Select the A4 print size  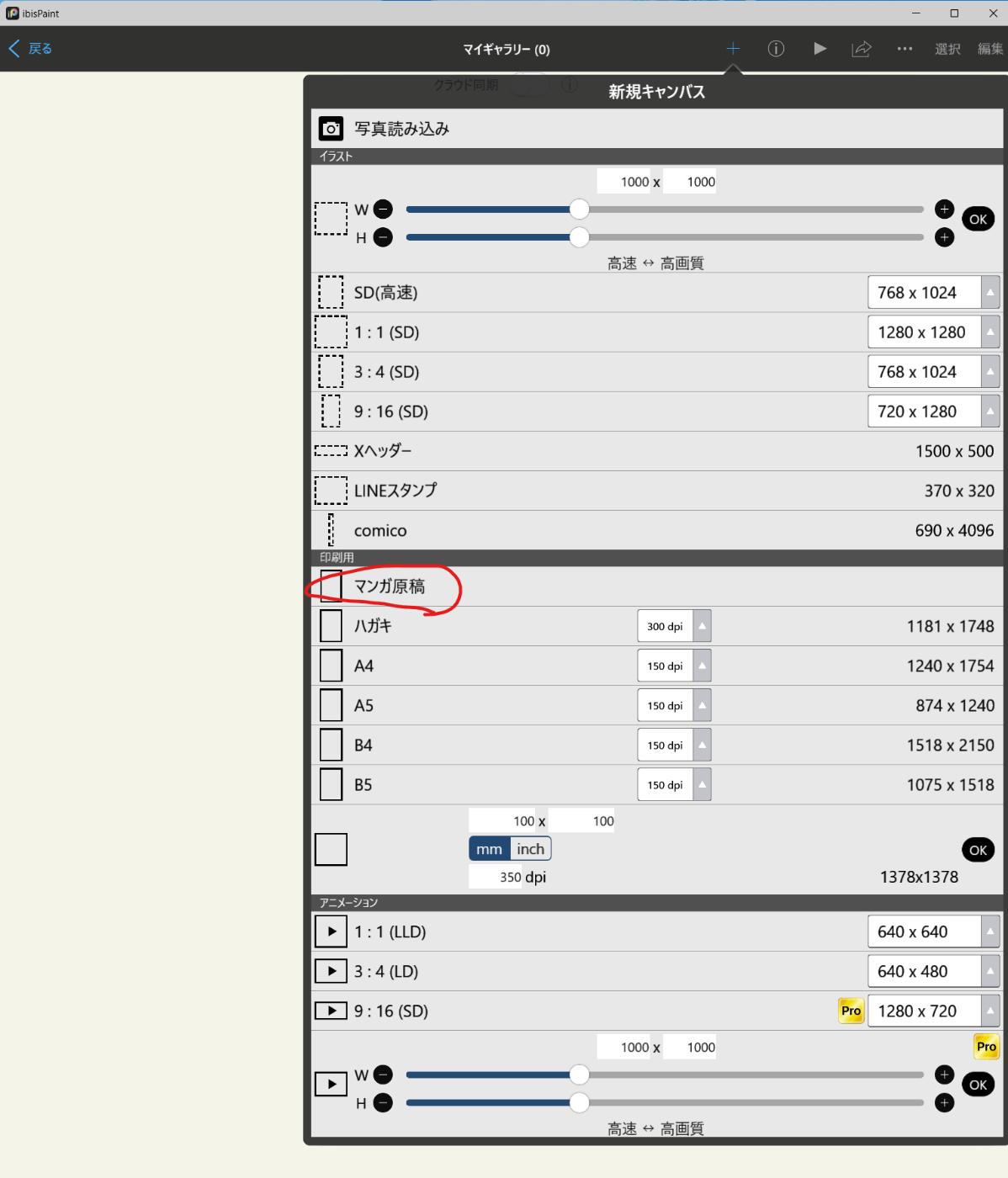657,666
